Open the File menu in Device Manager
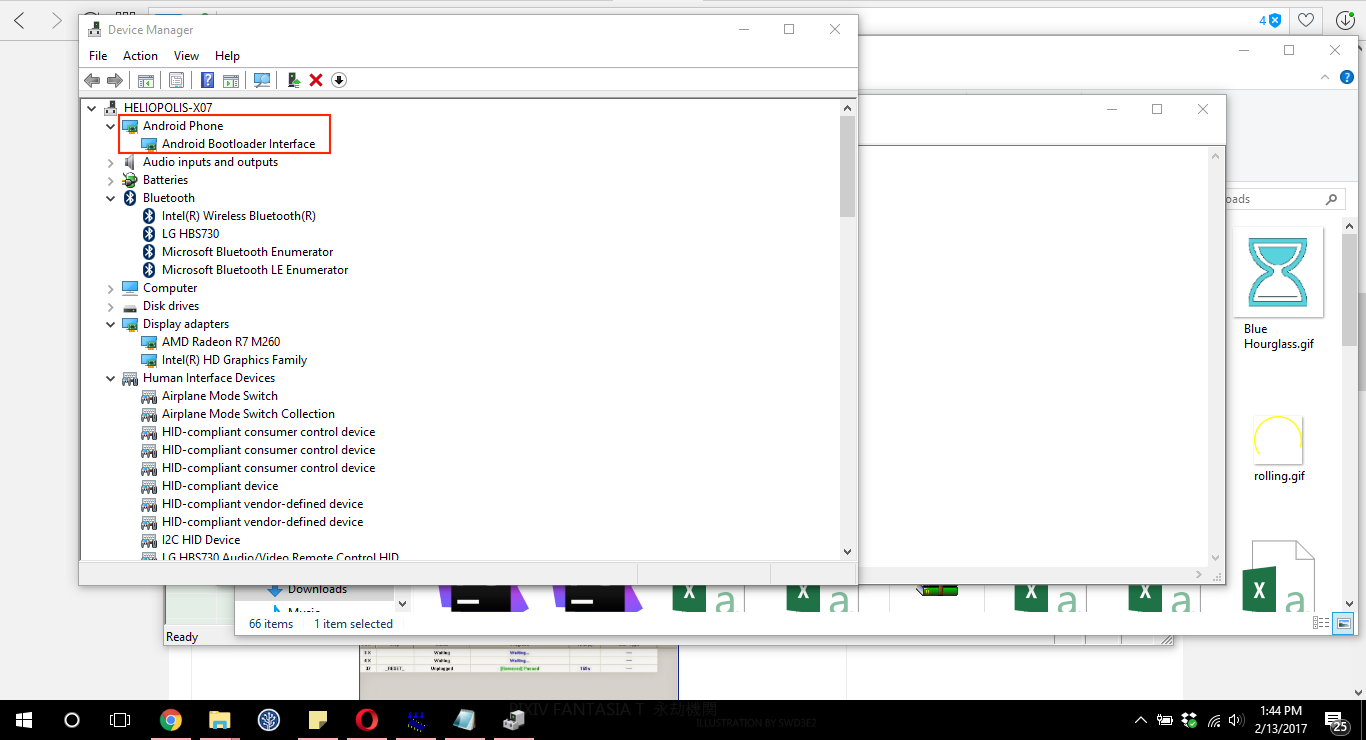The image size is (1366, 740). point(98,56)
